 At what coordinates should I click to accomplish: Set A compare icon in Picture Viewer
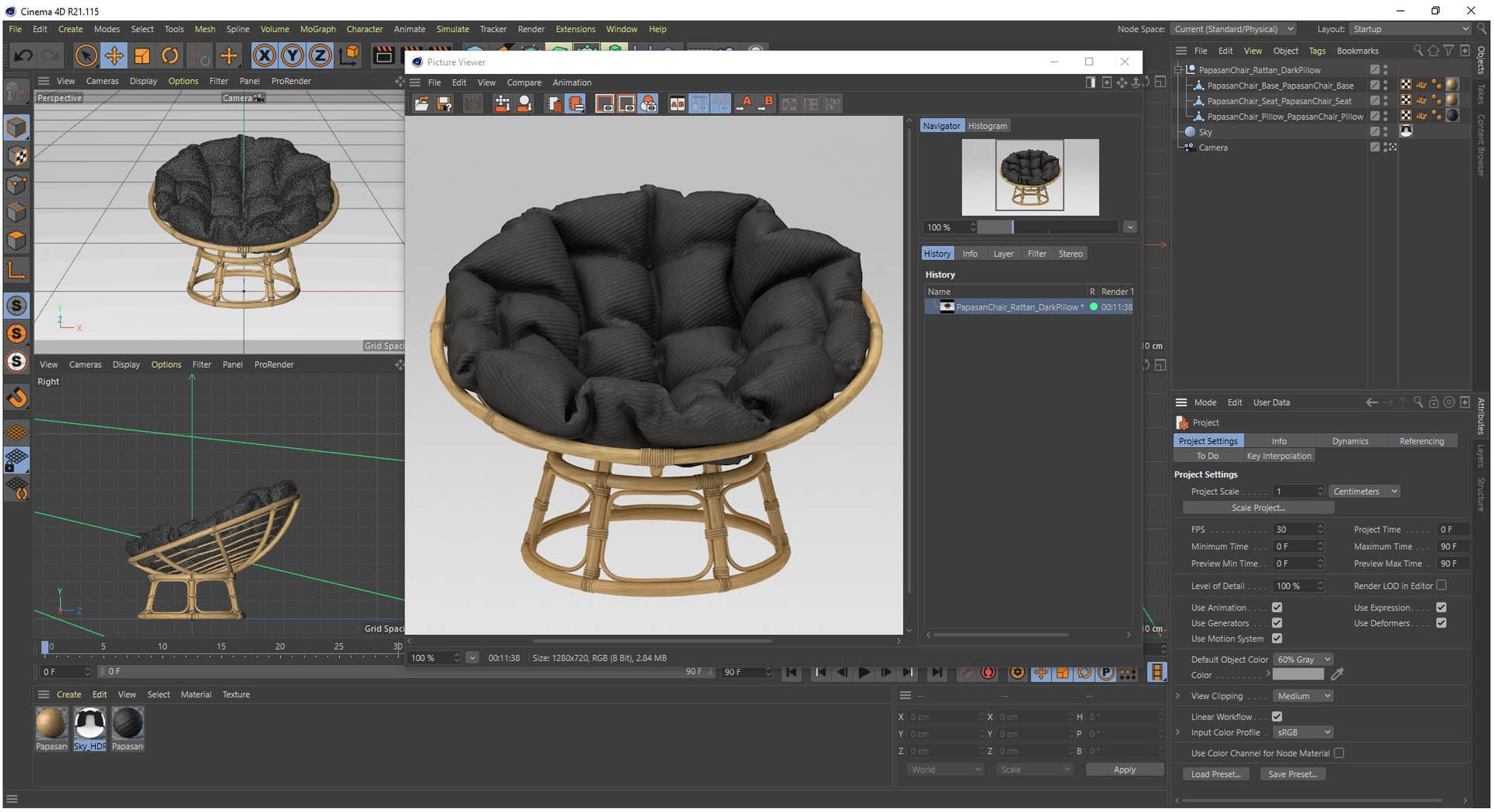tap(744, 103)
